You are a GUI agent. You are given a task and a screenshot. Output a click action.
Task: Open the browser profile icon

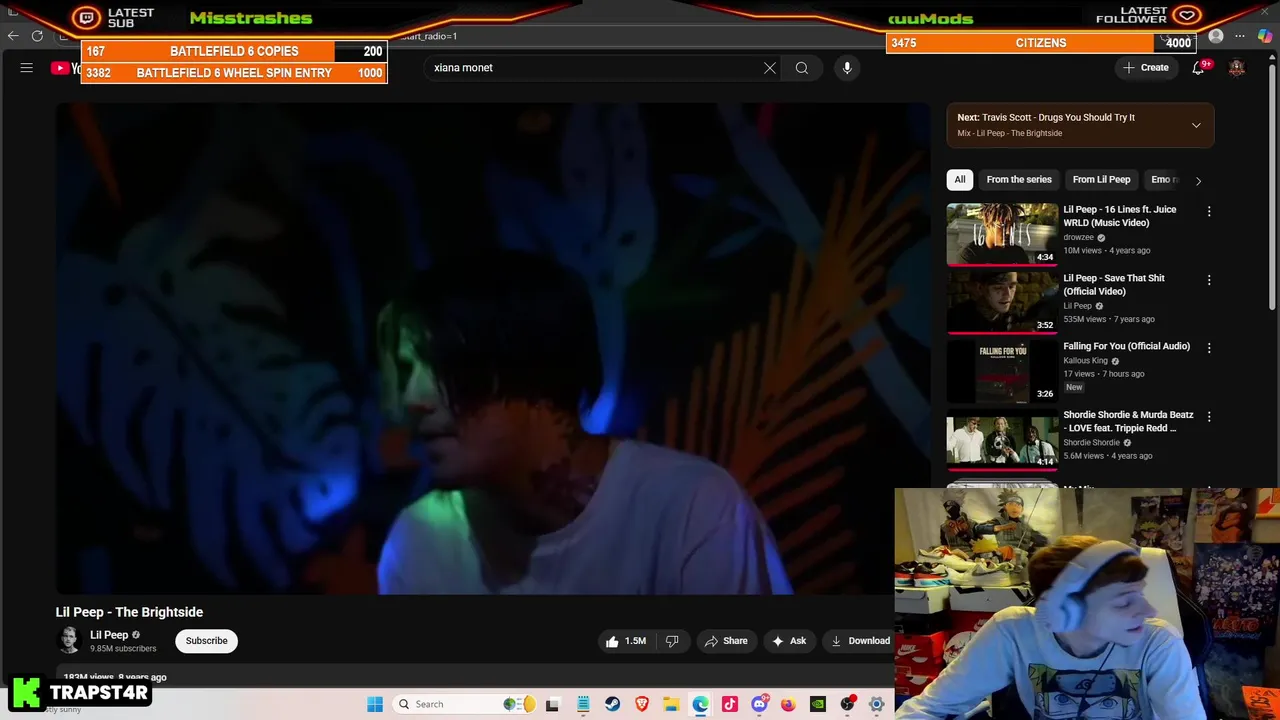pyautogui.click(x=1216, y=36)
